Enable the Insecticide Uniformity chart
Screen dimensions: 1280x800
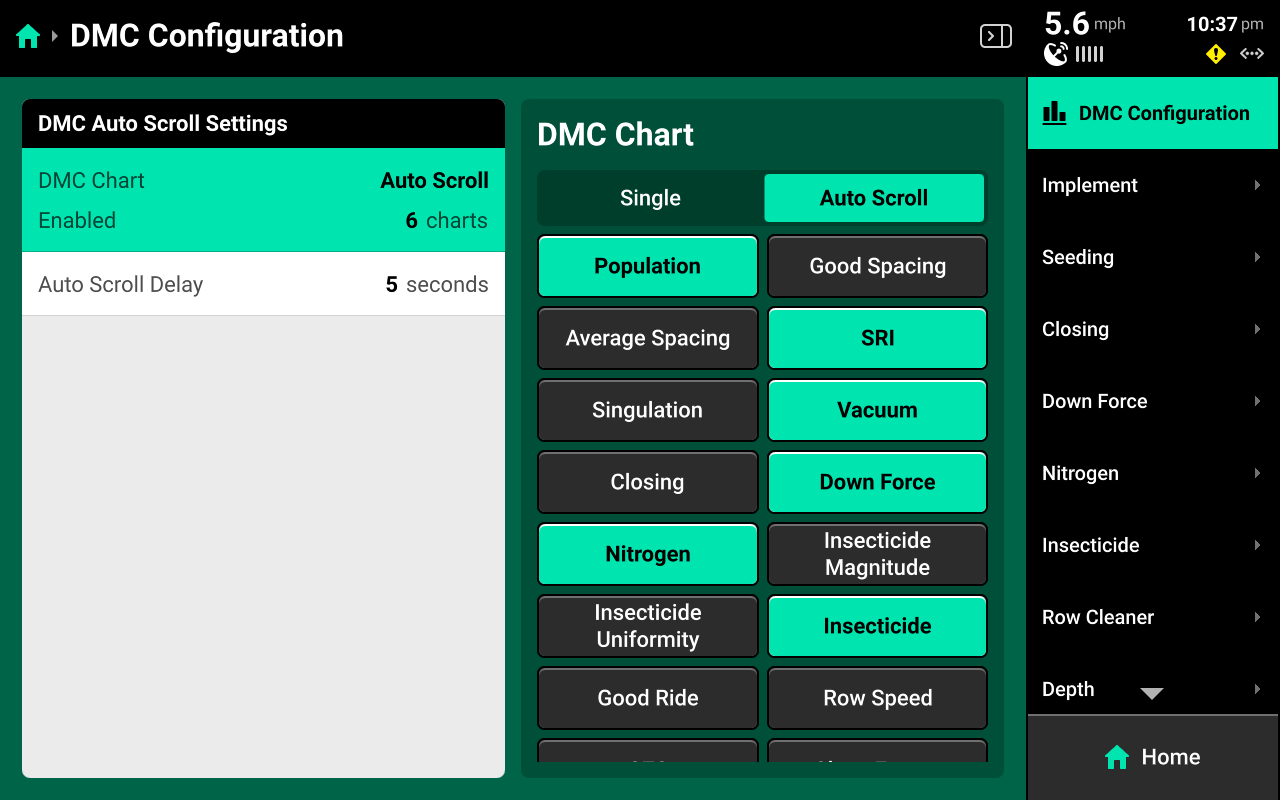click(x=648, y=626)
